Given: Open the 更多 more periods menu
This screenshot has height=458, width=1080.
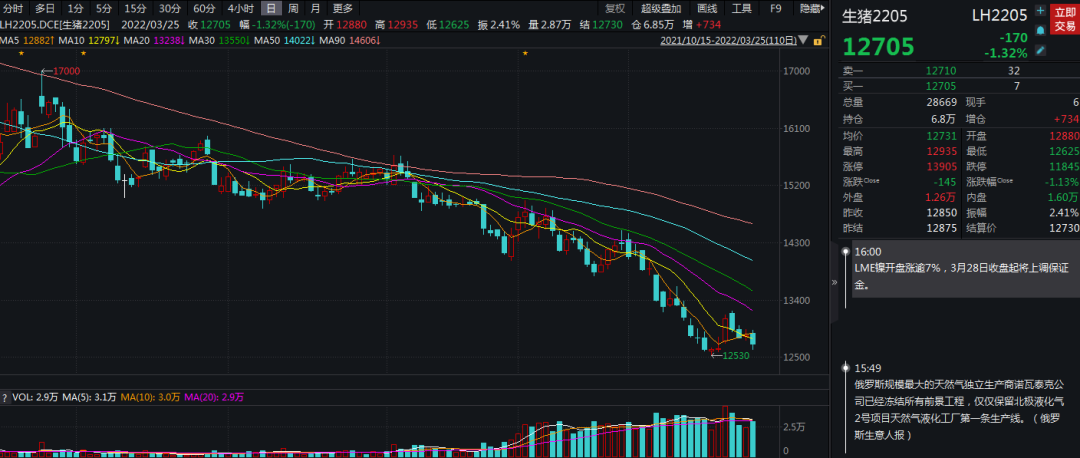Looking at the screenshot, I should point(342,9).
